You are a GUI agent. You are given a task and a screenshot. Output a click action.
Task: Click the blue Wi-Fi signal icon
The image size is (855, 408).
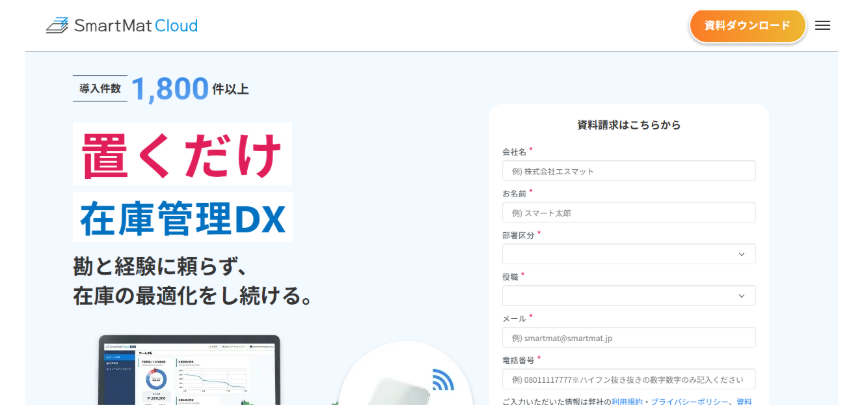(x=442, y=381)
